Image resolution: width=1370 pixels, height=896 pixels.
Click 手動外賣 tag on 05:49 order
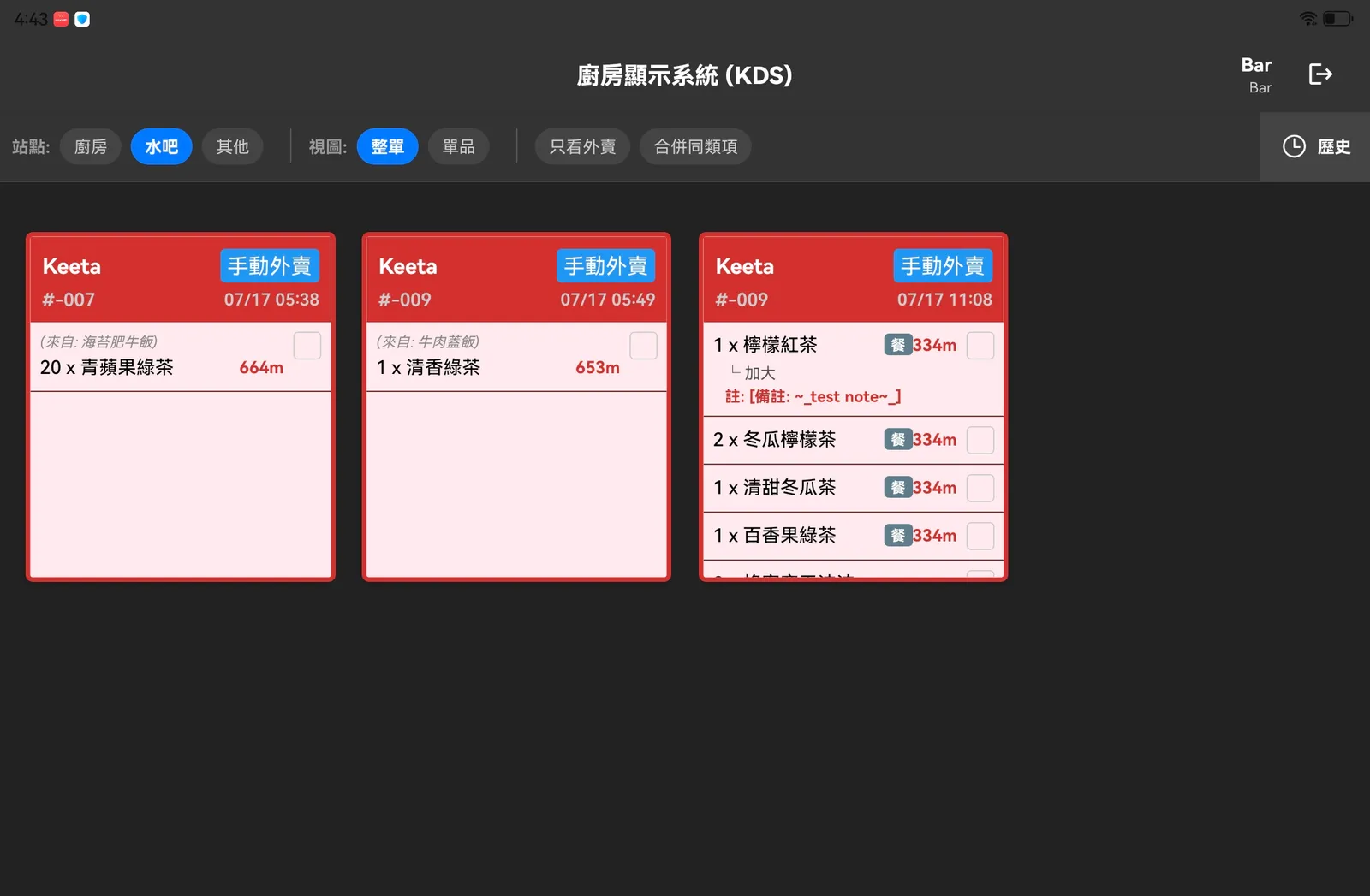pyautogui.click(x=605, y=265)
